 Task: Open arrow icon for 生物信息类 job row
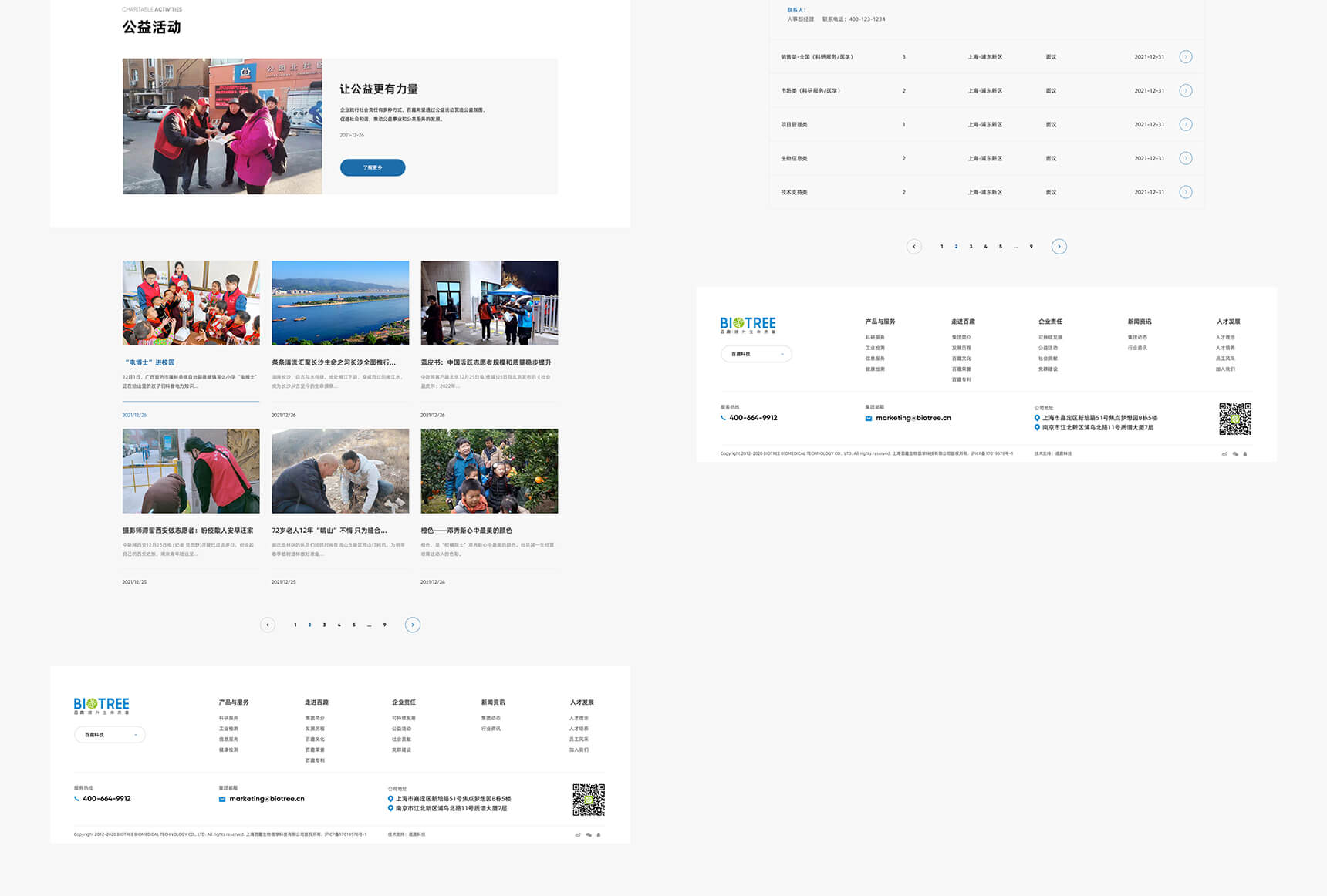[x=1186, y=159]
